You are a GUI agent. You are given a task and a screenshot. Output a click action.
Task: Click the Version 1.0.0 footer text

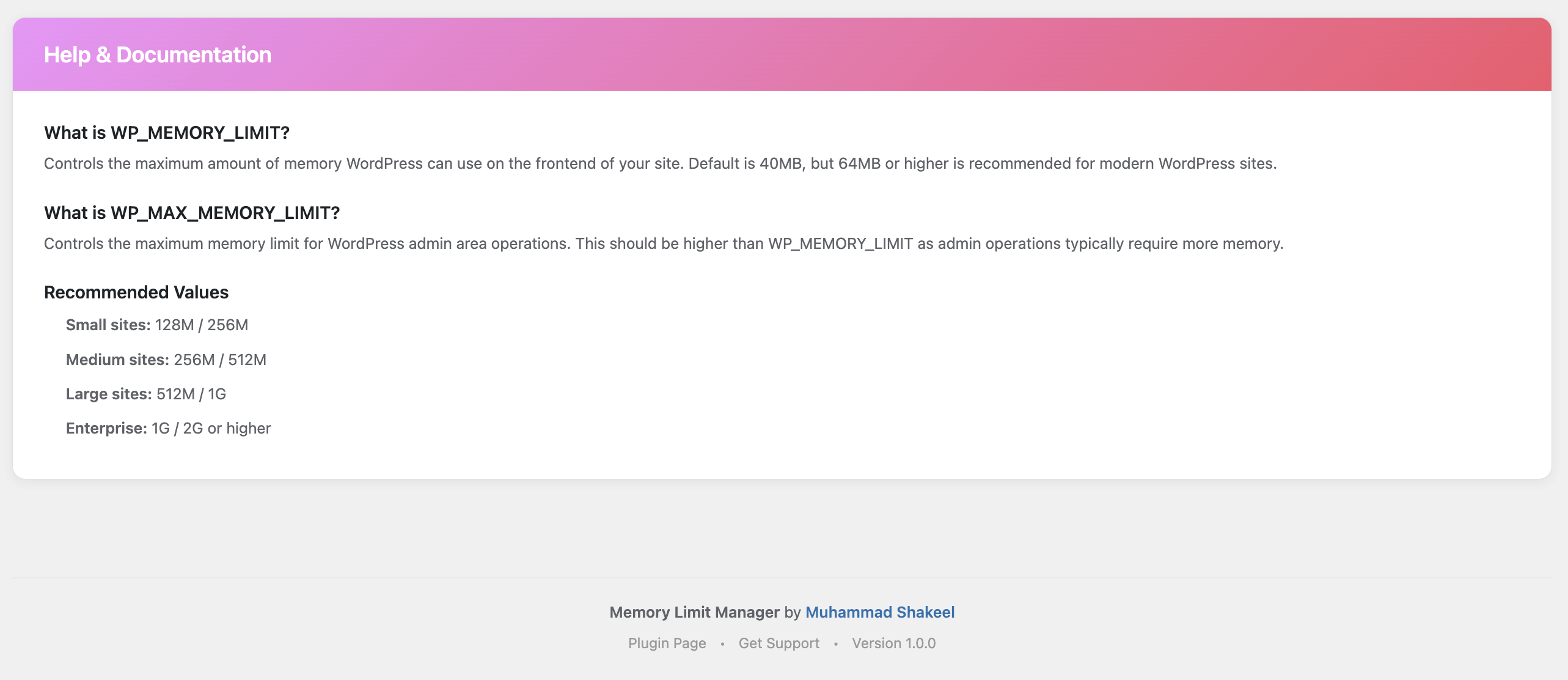[x=893, y=643]
